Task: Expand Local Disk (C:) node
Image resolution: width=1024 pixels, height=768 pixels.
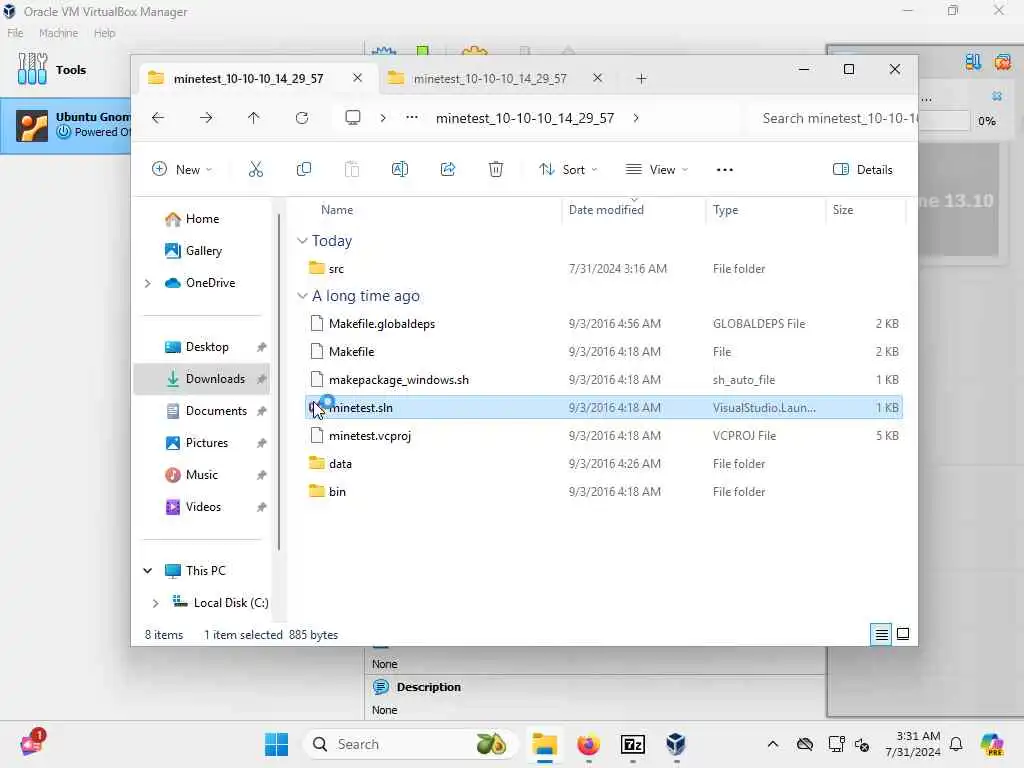Action: [155, 603]
